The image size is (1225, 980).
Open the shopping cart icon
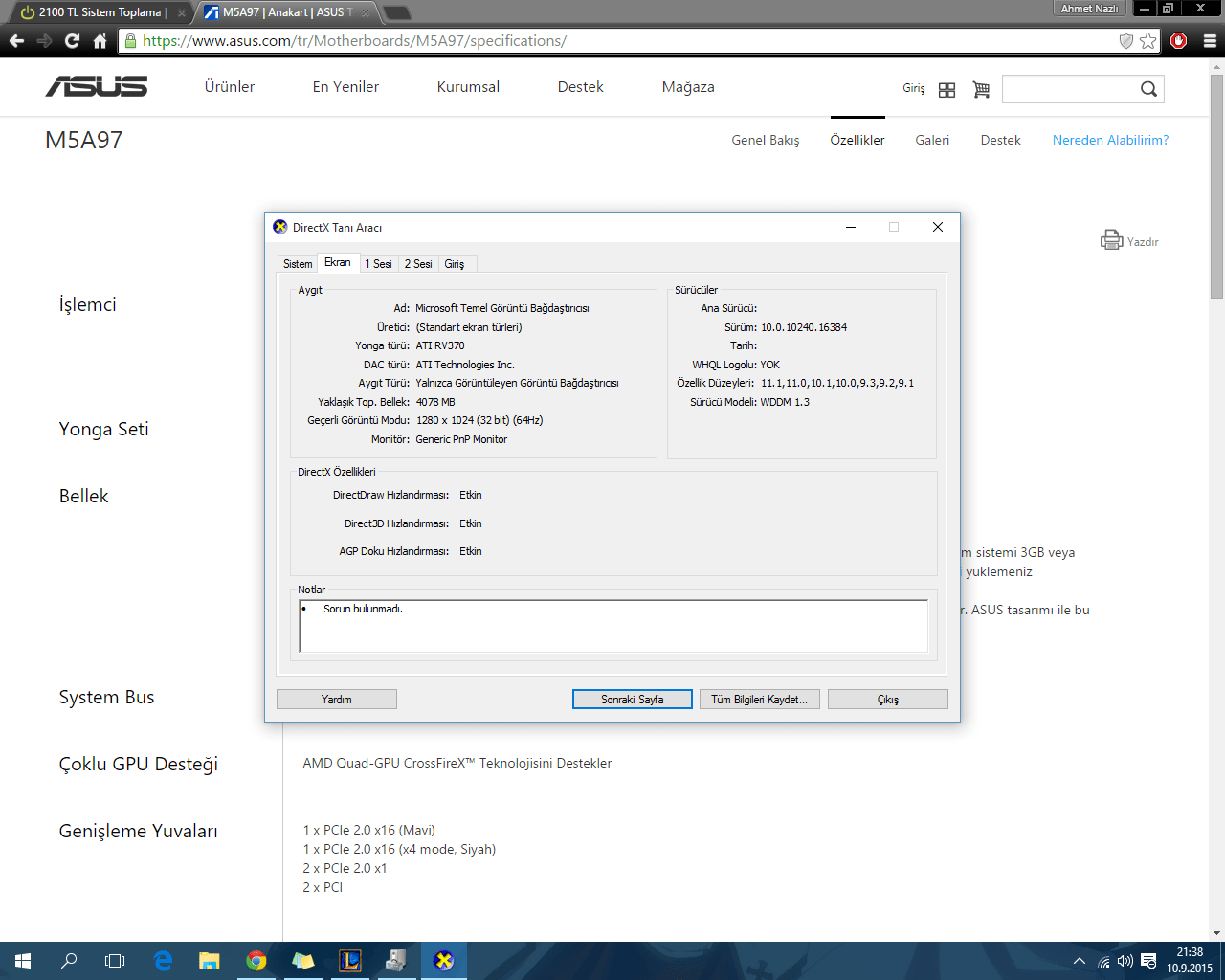pos(981,89)
